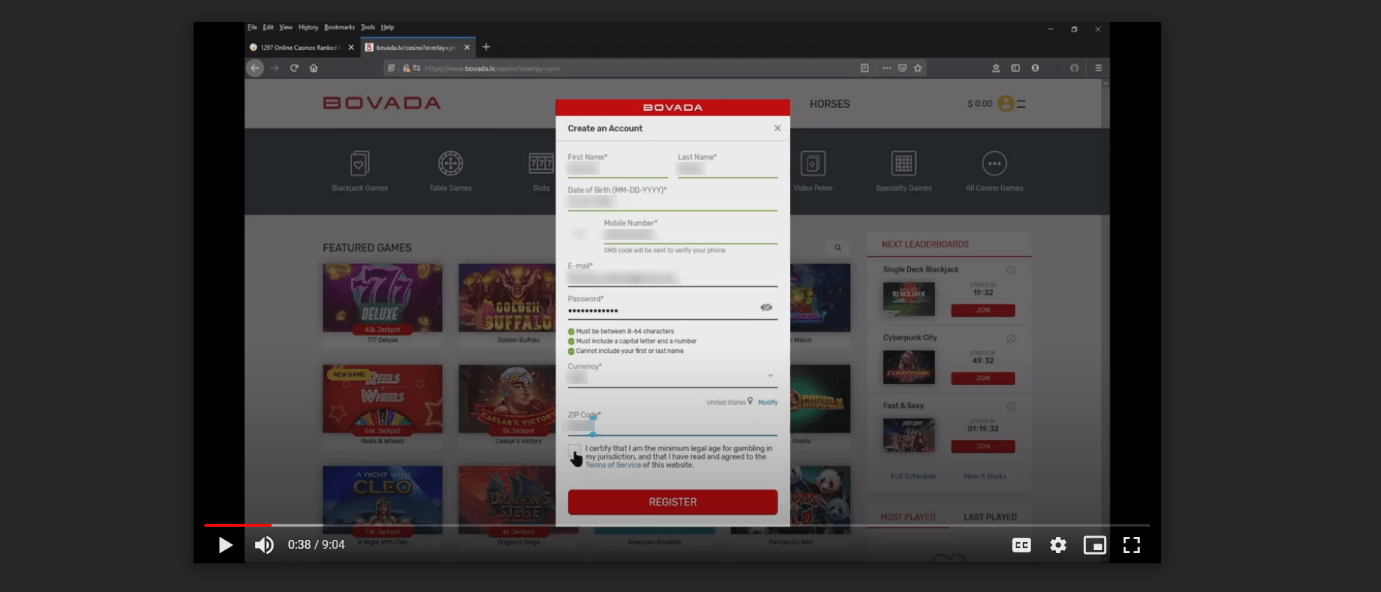Join the Single Deck Blackjack leaderboard
The image size is (1381, 592).
(x=983, y=311)
